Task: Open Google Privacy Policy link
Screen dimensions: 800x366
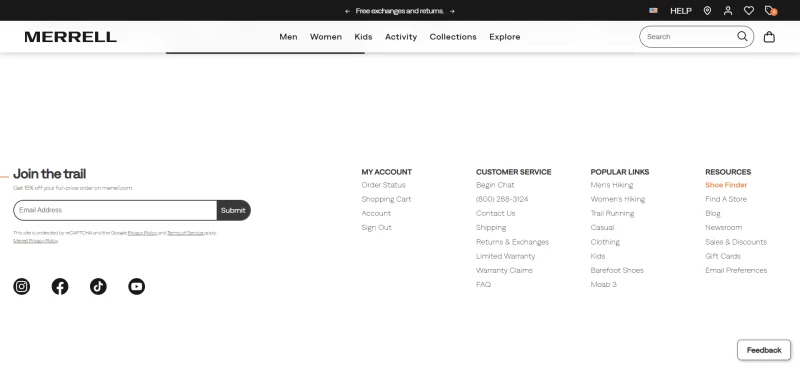Action: (142, 233)
